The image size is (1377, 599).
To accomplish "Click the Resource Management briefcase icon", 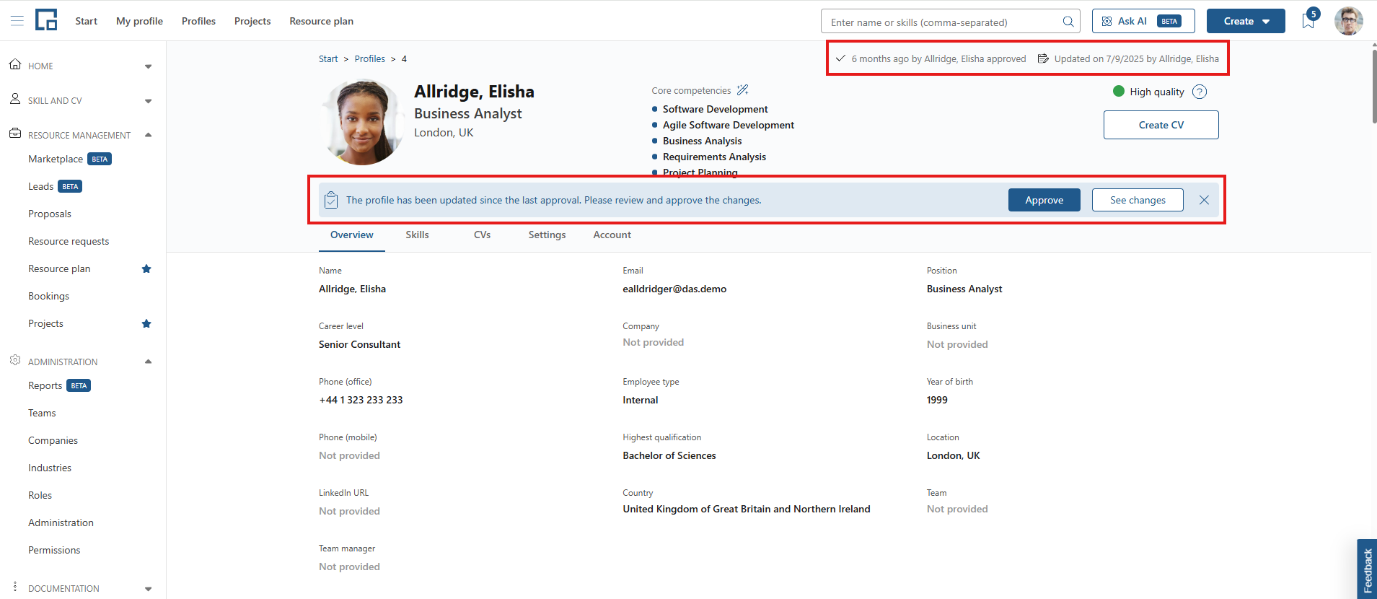I will tap(15, 134).
